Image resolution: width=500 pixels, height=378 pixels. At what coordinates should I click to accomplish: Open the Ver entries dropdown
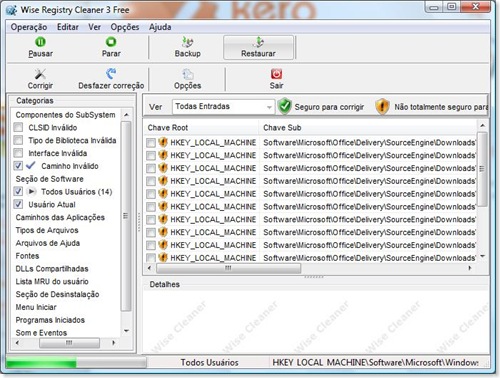tap(223, 107)
